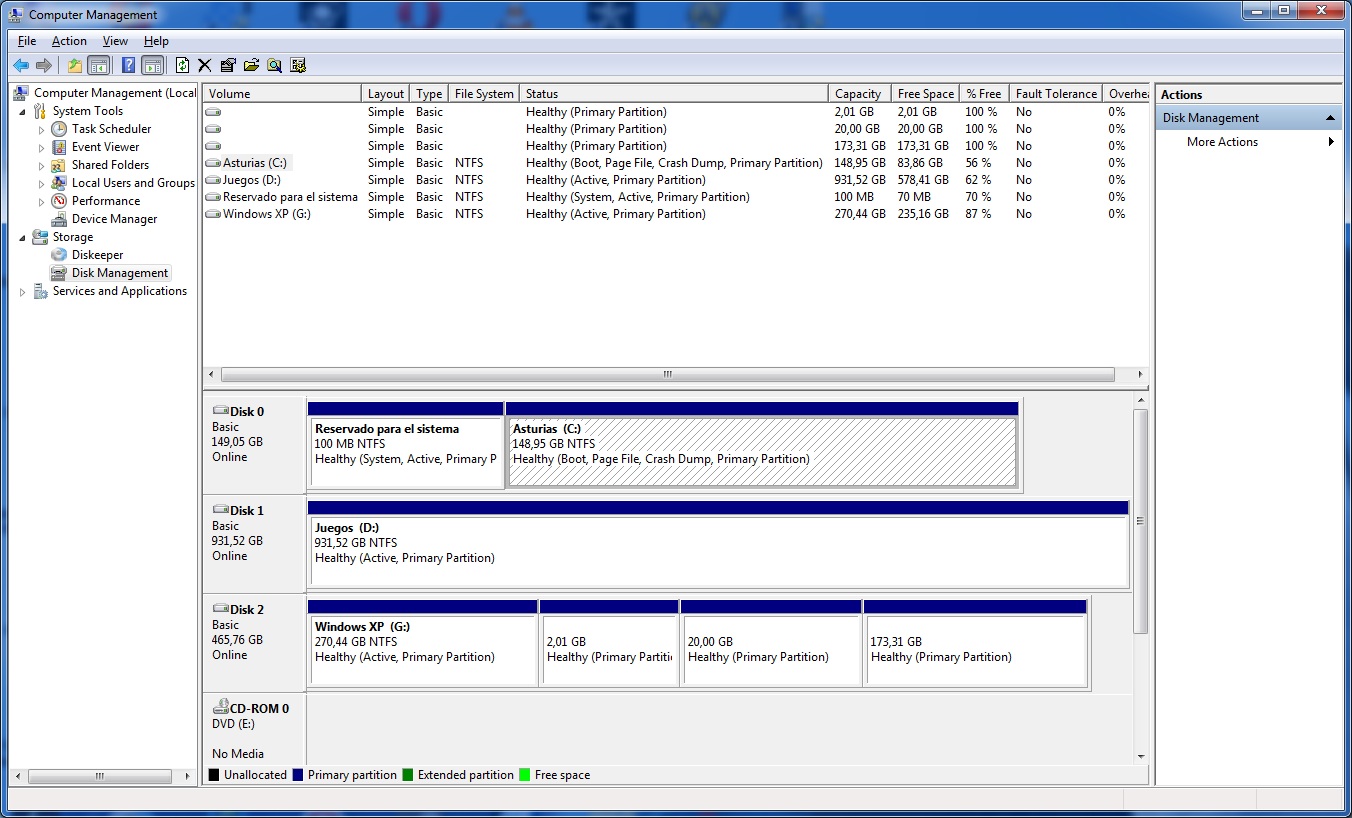Expand the Shared Folders node
The width and height of the screenshot is (1352, 818).
click(x=42, y=165)
